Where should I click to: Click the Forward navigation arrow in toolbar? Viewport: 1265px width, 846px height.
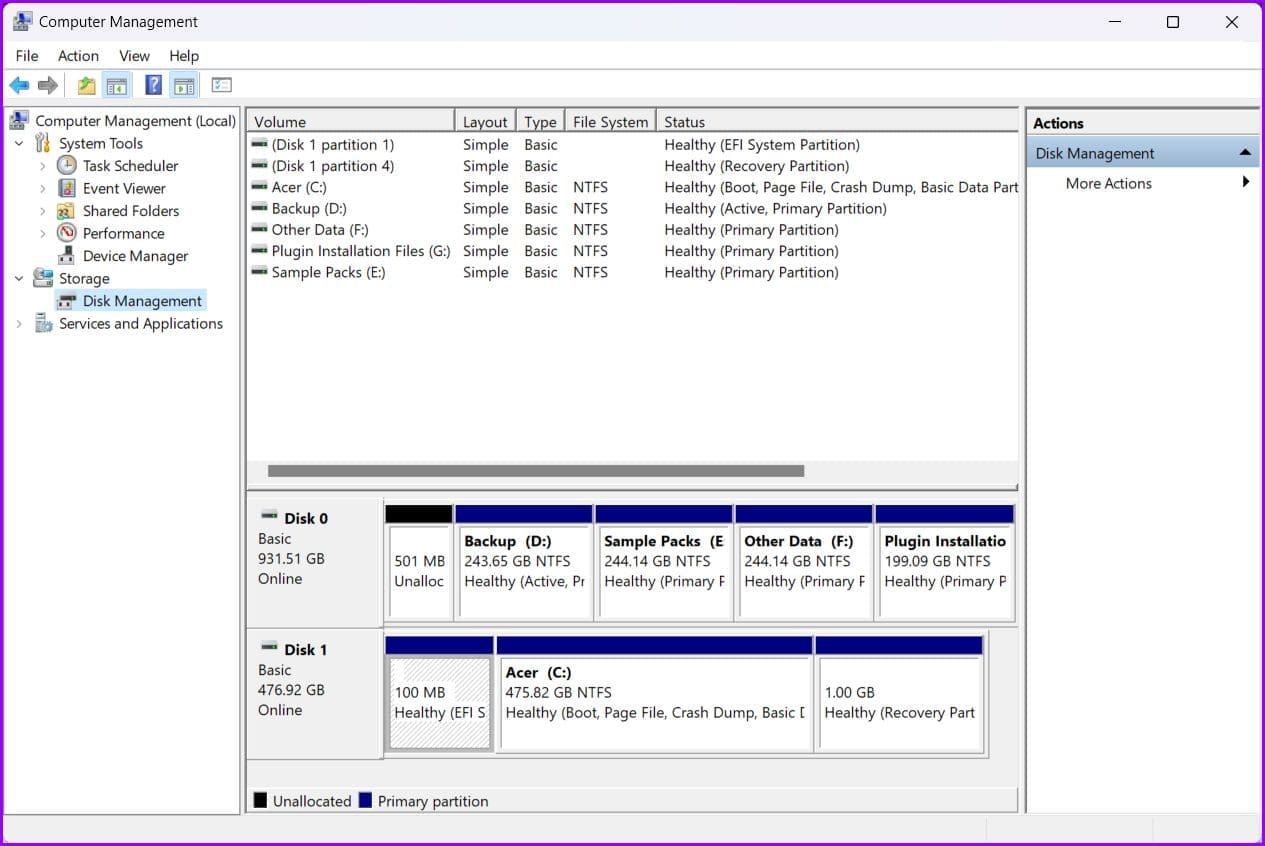coord(46,85)
